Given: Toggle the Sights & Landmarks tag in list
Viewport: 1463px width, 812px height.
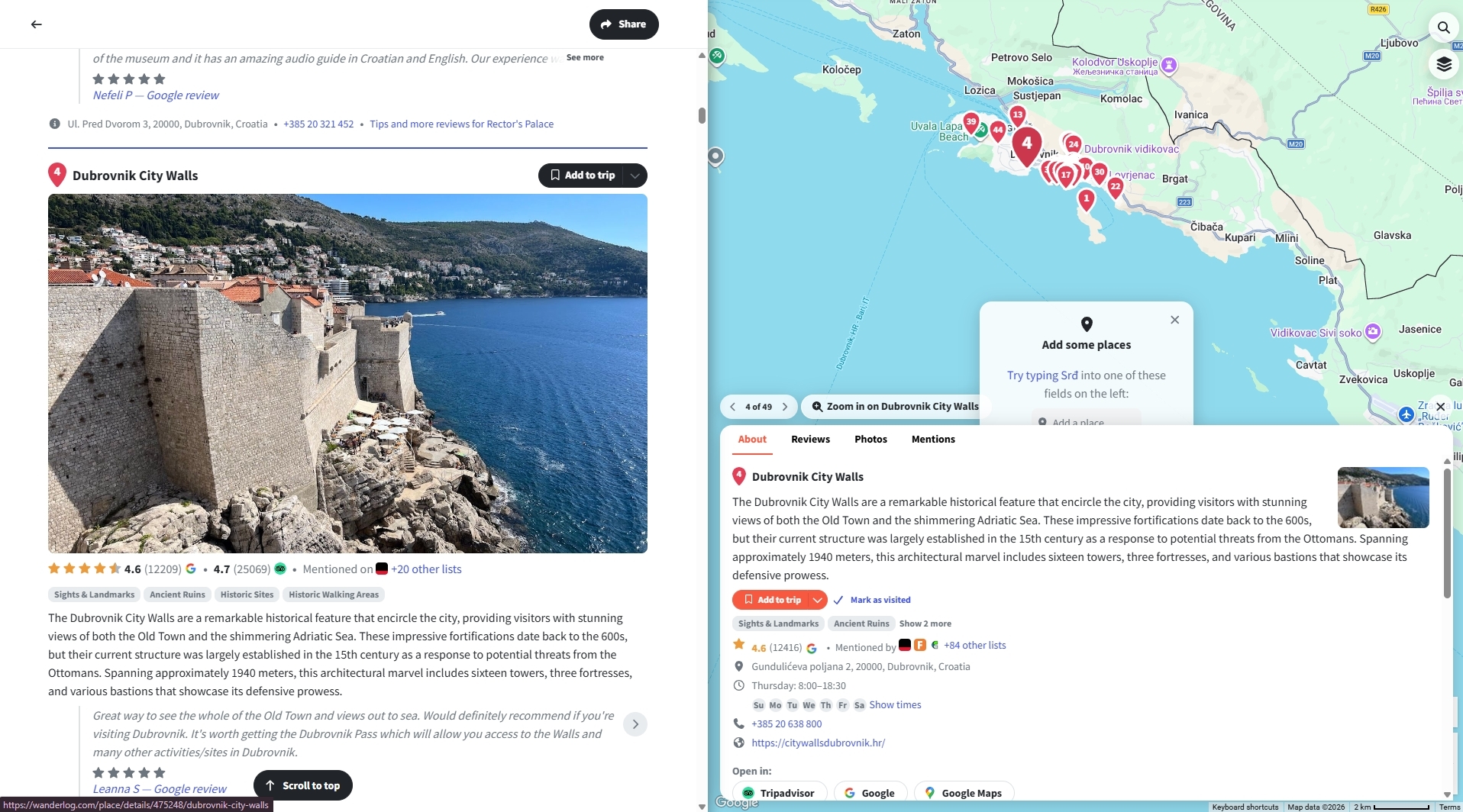Looking at the screenshot, I should pyautogui.click(x=94, y=594).
